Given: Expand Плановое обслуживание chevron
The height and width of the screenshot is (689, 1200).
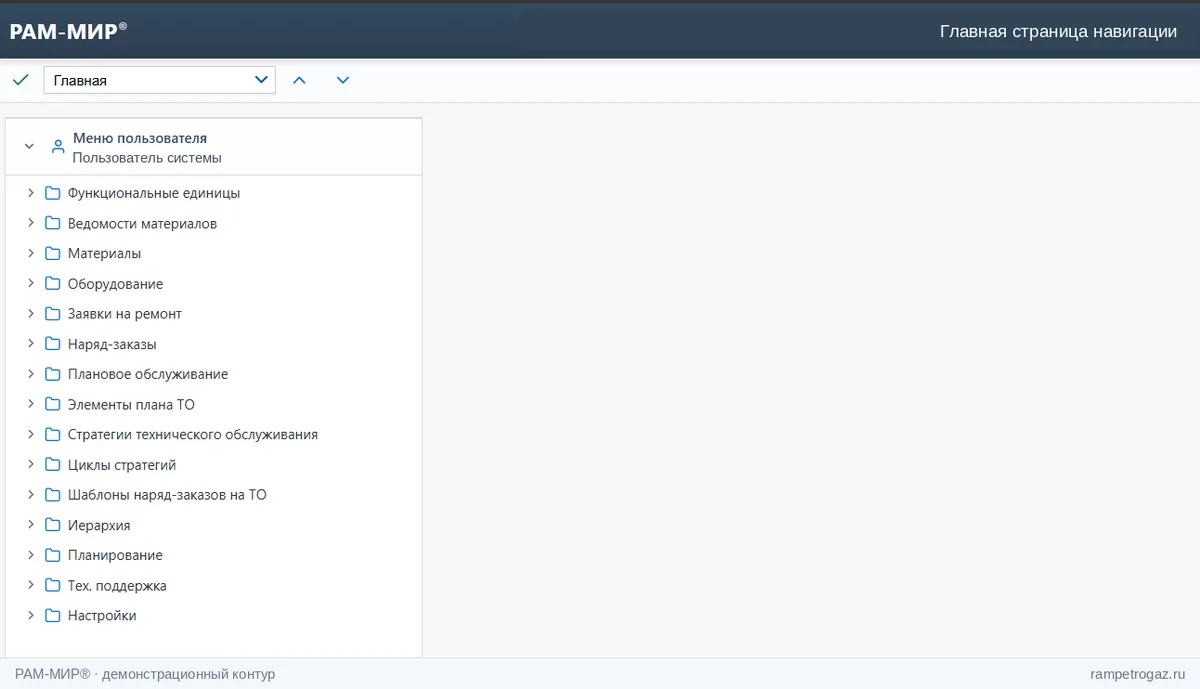Looking at the screenshot, I should (x=31, y=374).
